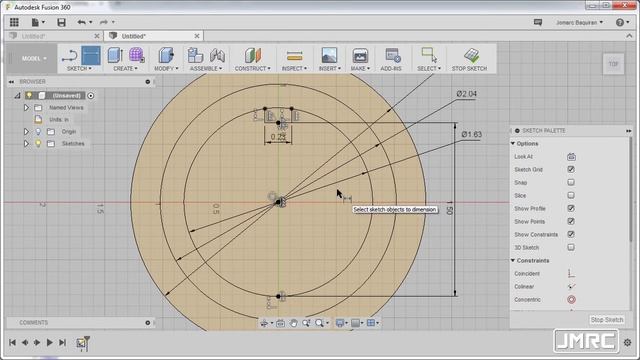Open the CONSTRUCT menu
This screenshot has height=360, width=640.
click(253, 69)
